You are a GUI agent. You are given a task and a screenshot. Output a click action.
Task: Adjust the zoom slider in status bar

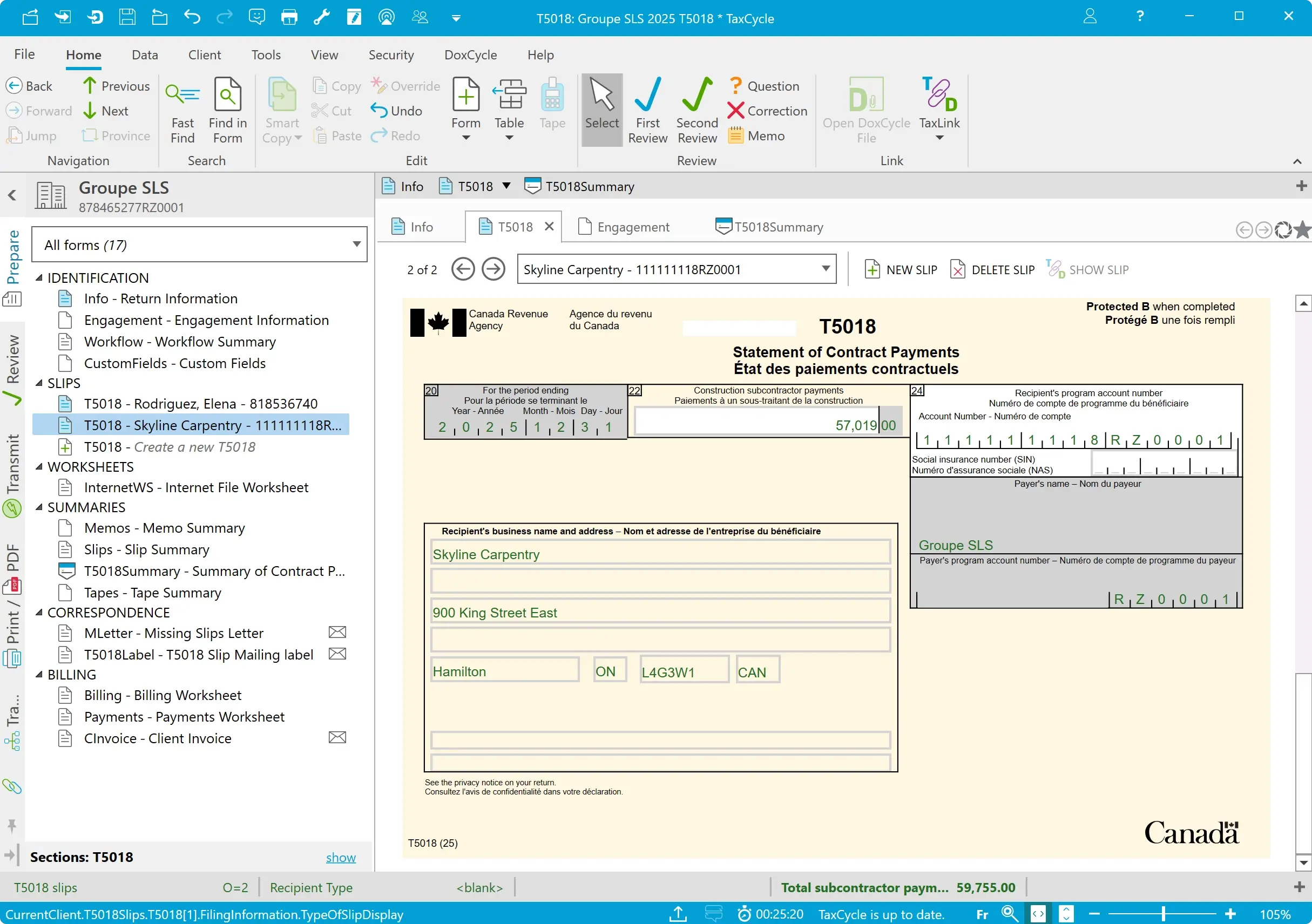click(1162, 914)
